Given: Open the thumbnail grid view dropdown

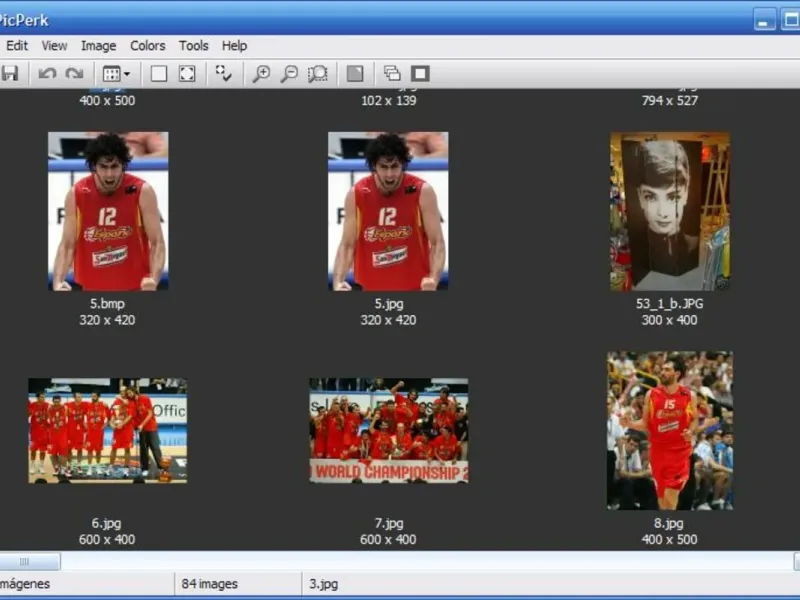Looking at the screenshot, I should coord(117,73).
